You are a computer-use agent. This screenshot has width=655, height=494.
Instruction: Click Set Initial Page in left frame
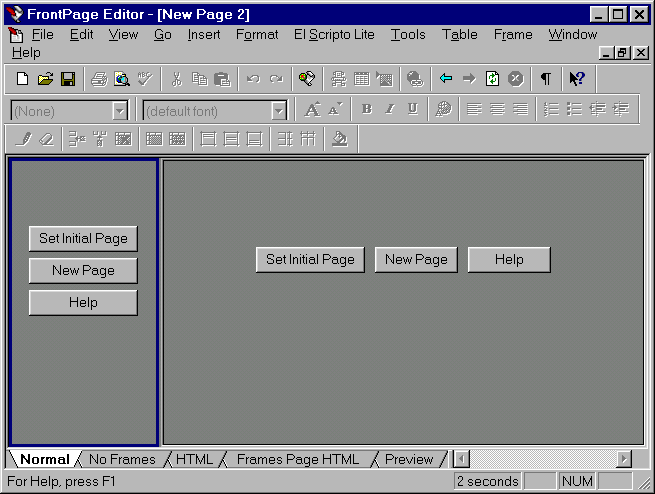coord(83,239)
